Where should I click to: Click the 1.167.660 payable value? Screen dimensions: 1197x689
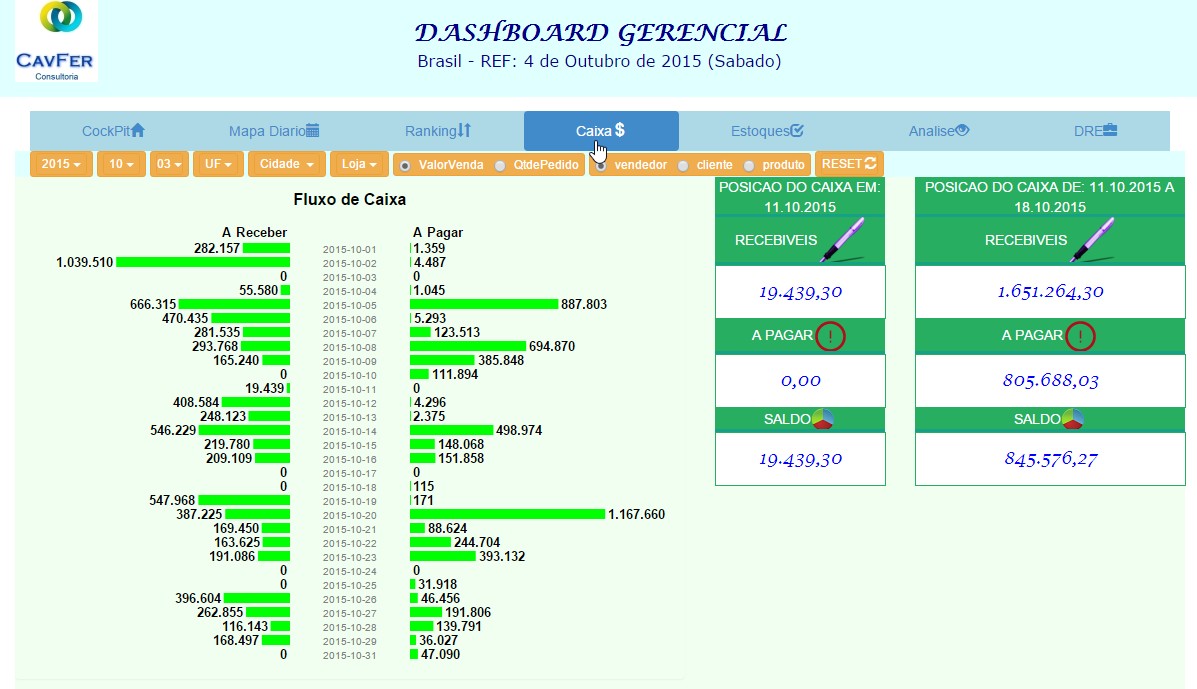tap(637, 514)
